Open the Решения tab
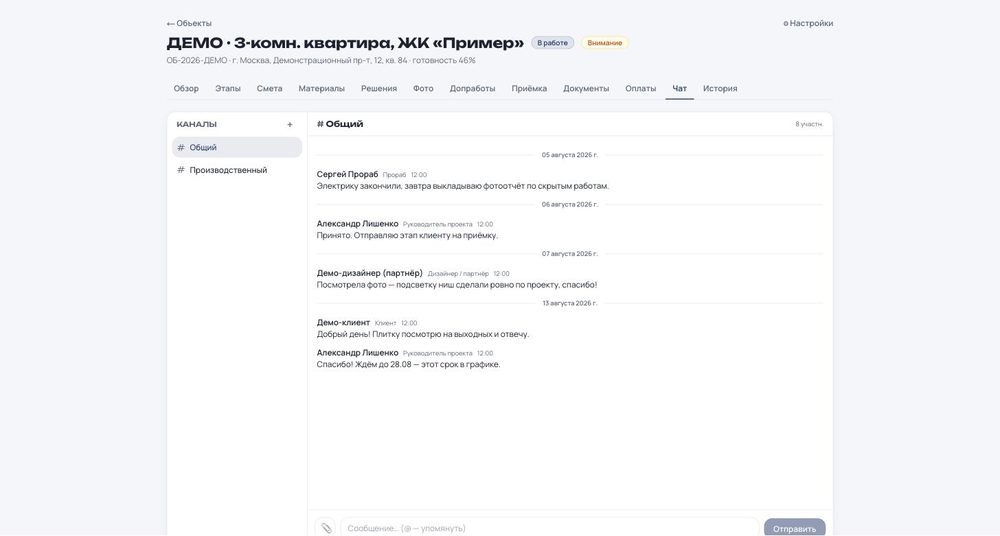This screenshot has height=536, width=1000. coord(379,89)
